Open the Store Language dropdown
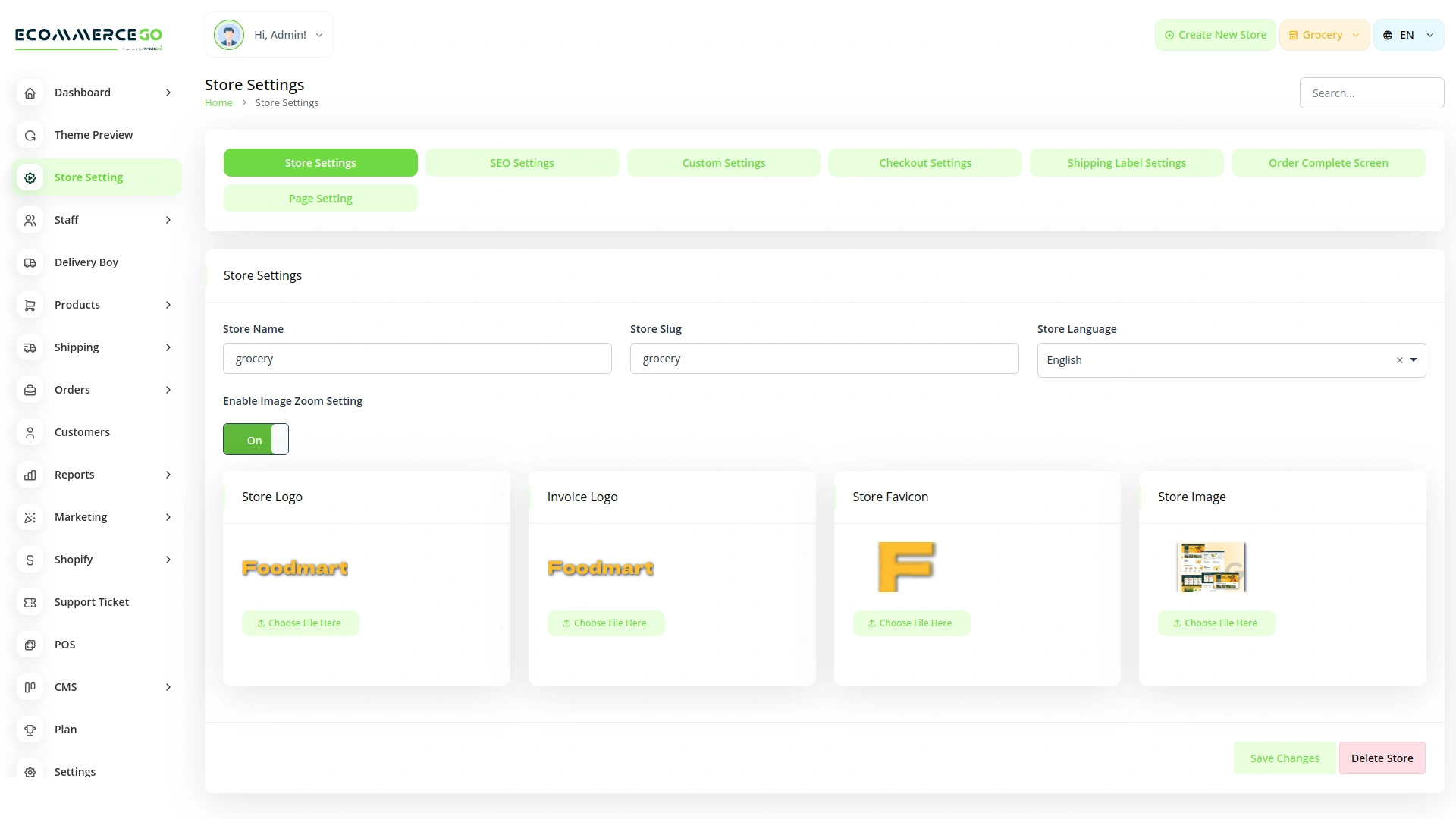 (x=1415, y=359)
